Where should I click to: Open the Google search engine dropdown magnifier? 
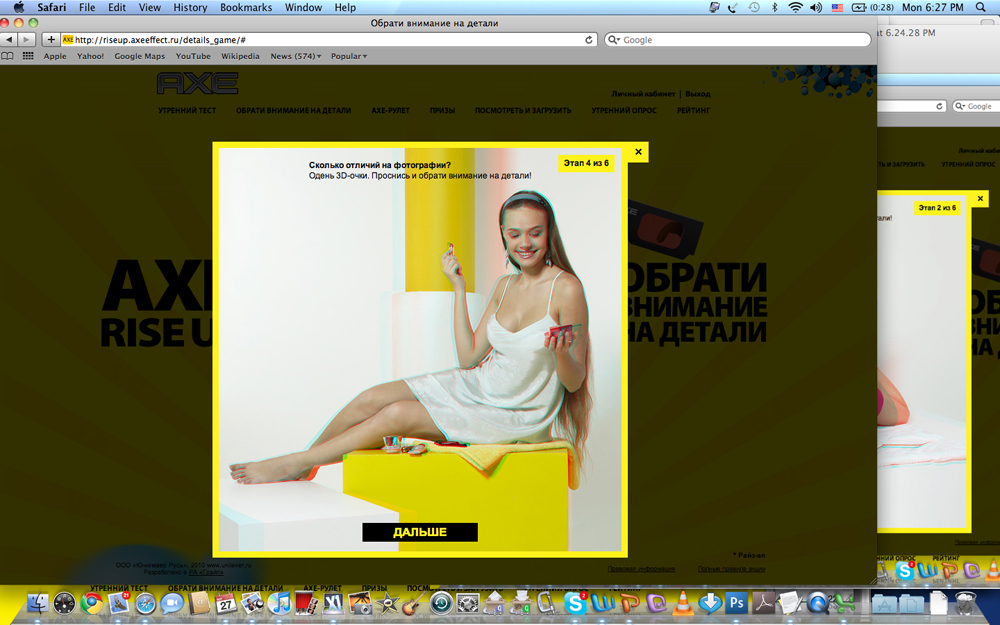(x=614, y=40)
